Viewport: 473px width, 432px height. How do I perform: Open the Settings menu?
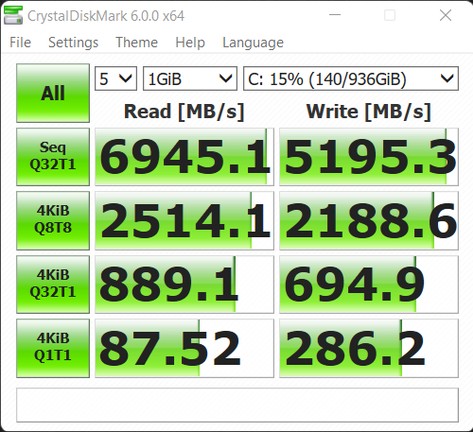pyautogui.click(x=73, y=43)
